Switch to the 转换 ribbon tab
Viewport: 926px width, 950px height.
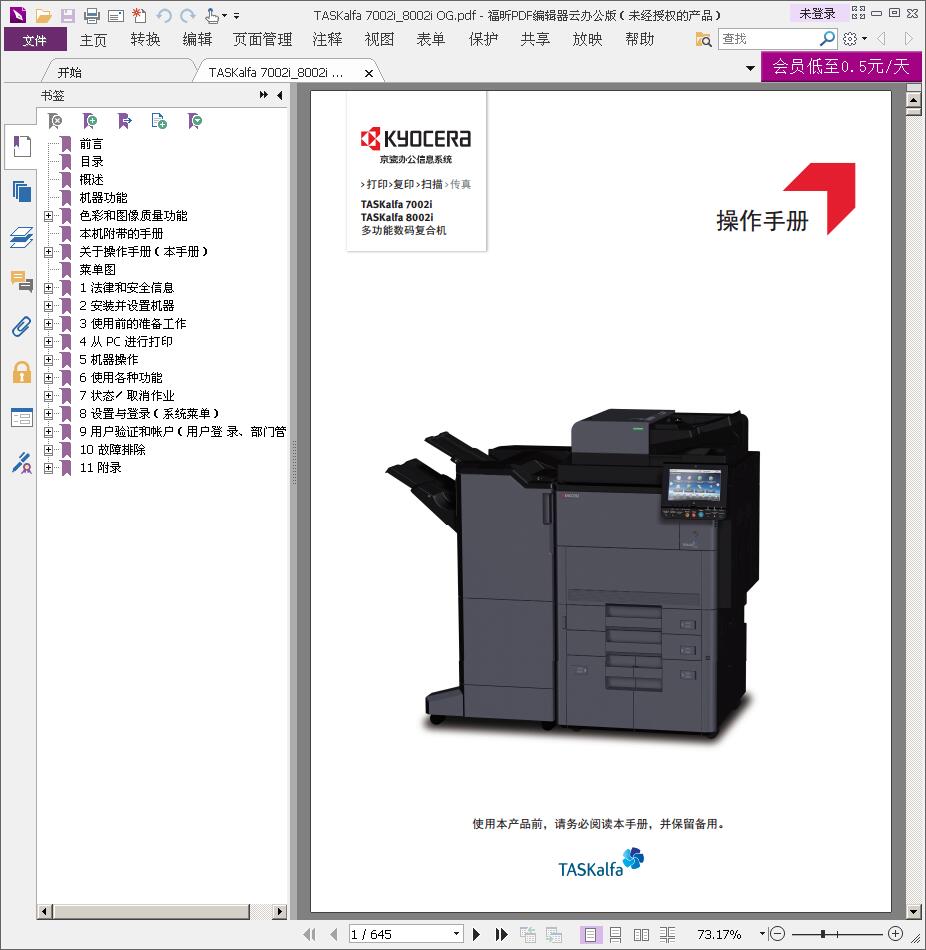[x=145, y=40]
